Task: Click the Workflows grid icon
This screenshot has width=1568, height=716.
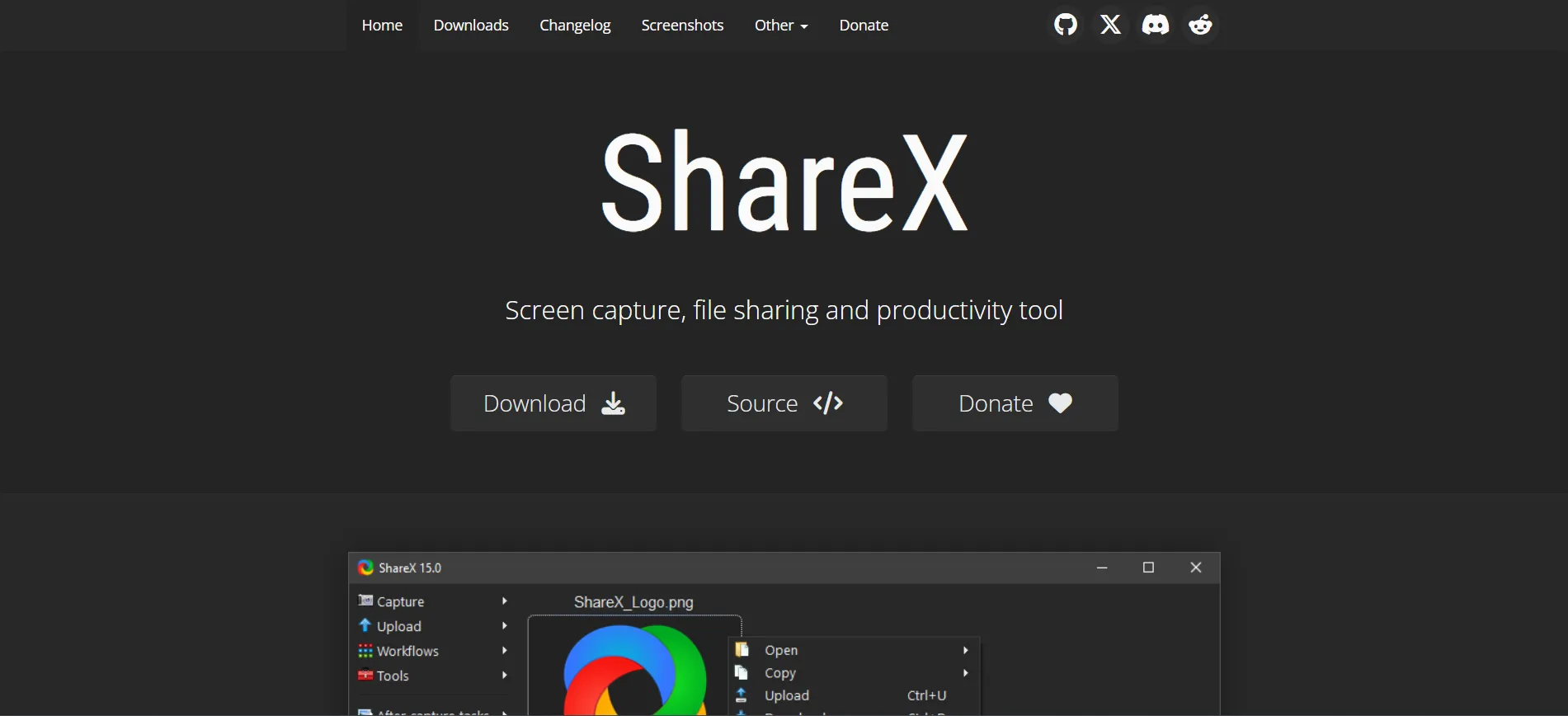Action: point(365,651)
